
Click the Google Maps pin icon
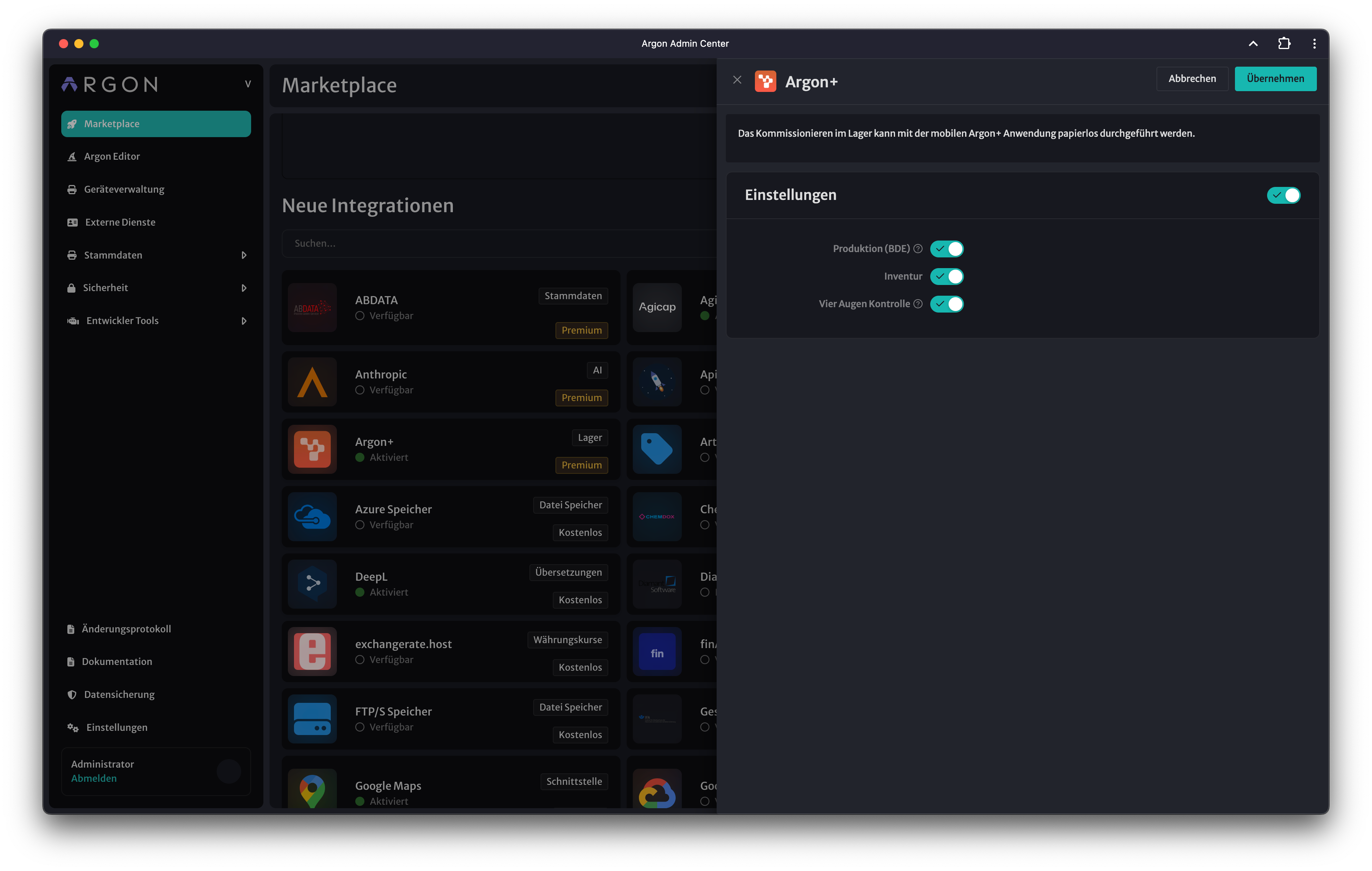coord(312,789)
